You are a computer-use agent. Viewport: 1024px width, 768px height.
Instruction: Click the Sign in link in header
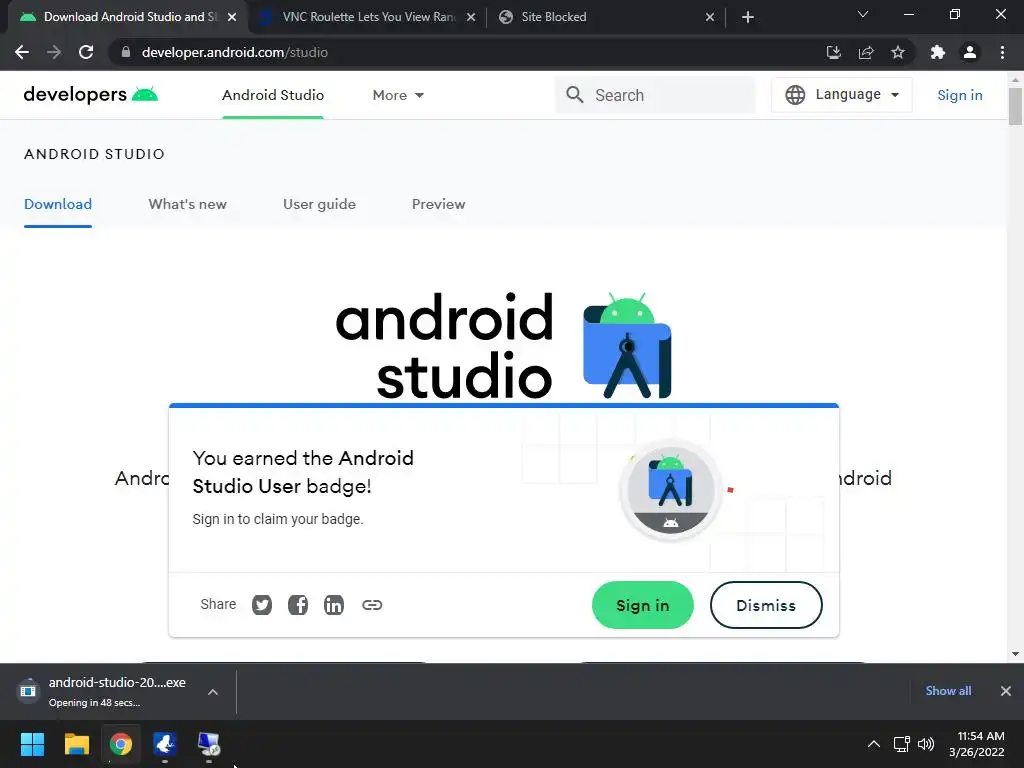[959, 95]
